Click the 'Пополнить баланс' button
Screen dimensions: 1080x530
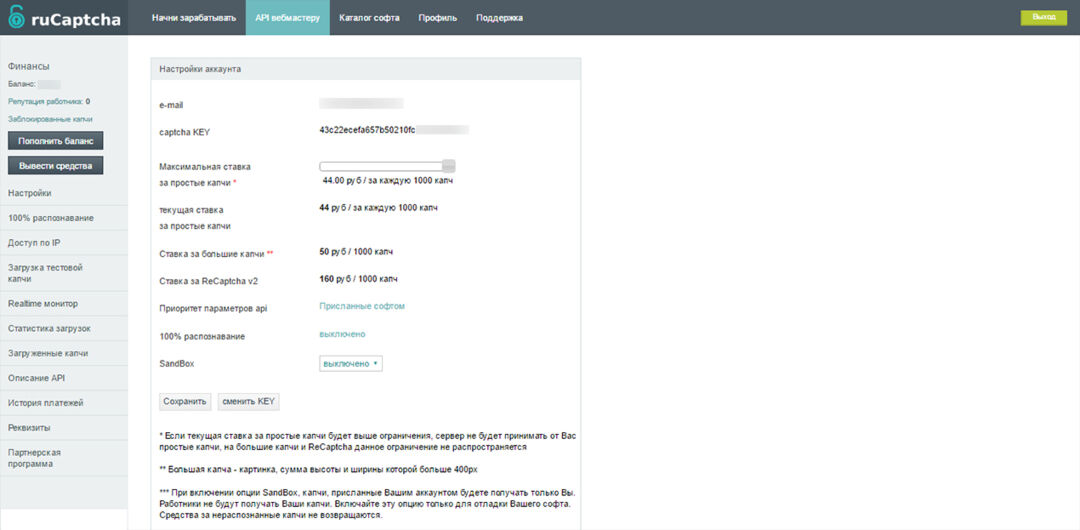point(56,141)
